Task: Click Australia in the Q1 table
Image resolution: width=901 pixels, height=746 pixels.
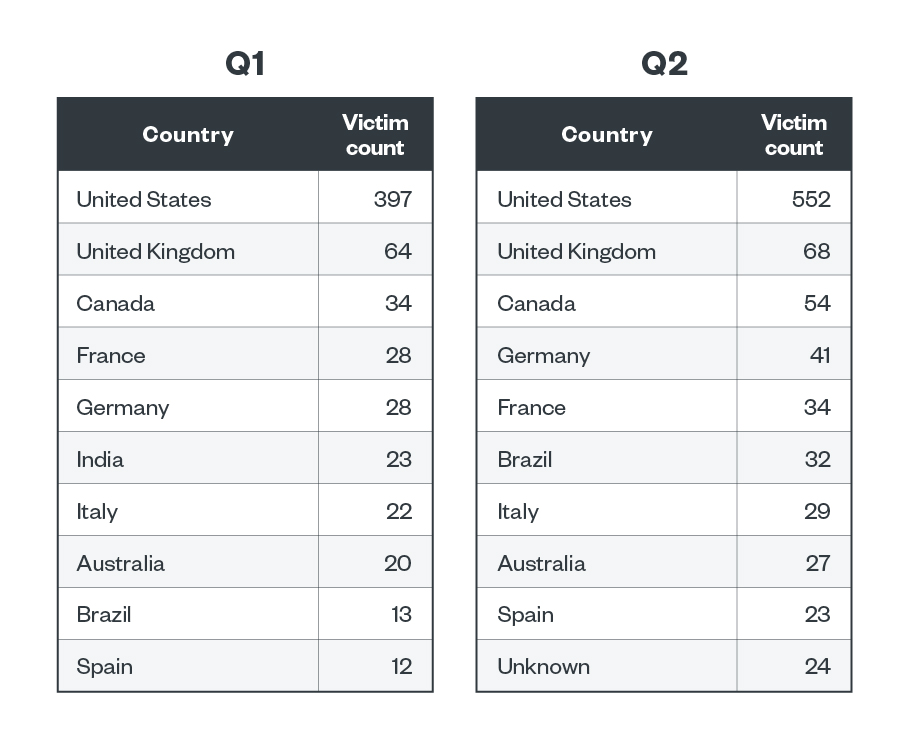Action: click(x=121, y=563)
